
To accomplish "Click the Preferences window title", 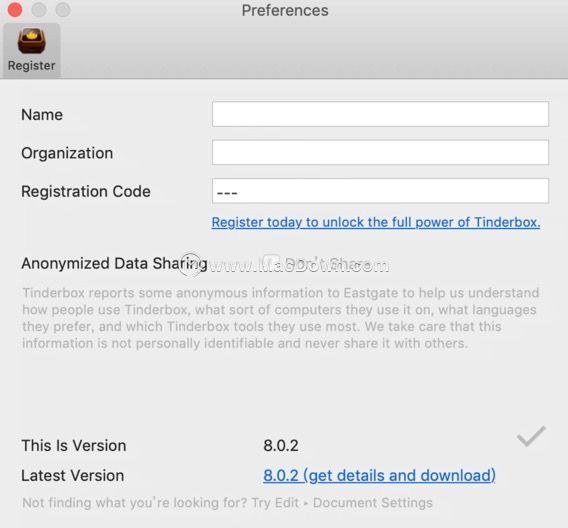I will (285, 10).
